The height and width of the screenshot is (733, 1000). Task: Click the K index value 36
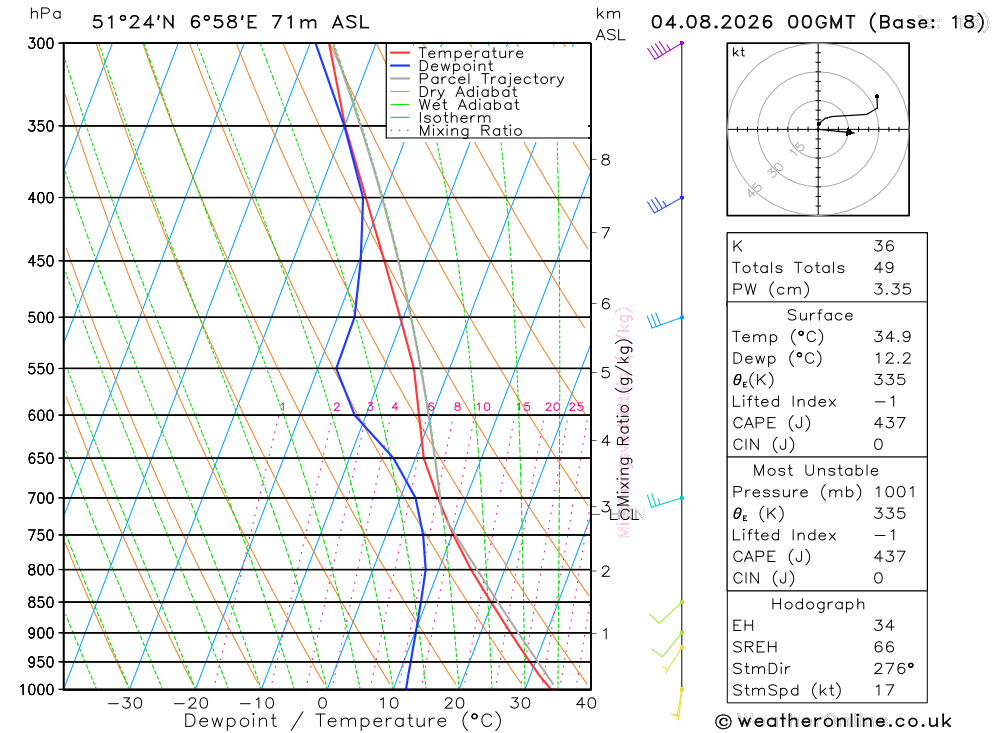(x=884, y=246)
